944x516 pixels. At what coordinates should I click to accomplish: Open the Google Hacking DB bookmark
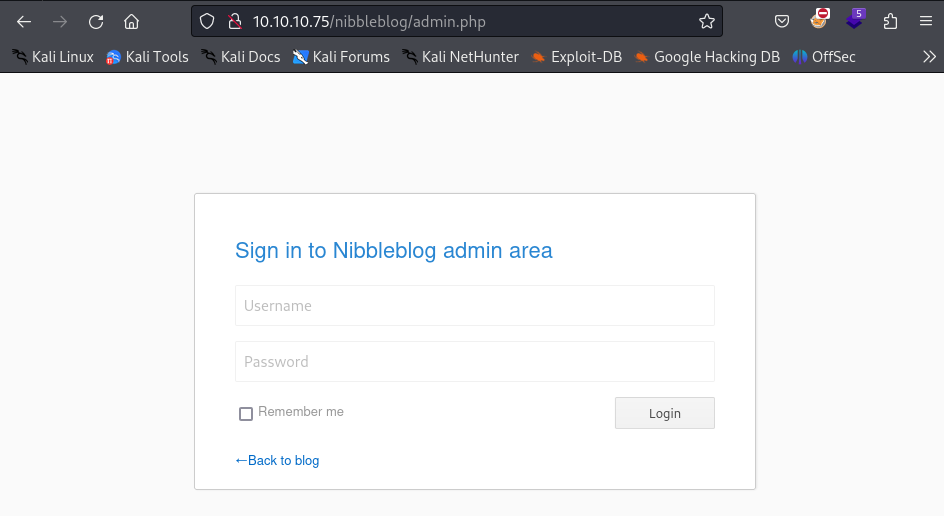click(707, 57)
